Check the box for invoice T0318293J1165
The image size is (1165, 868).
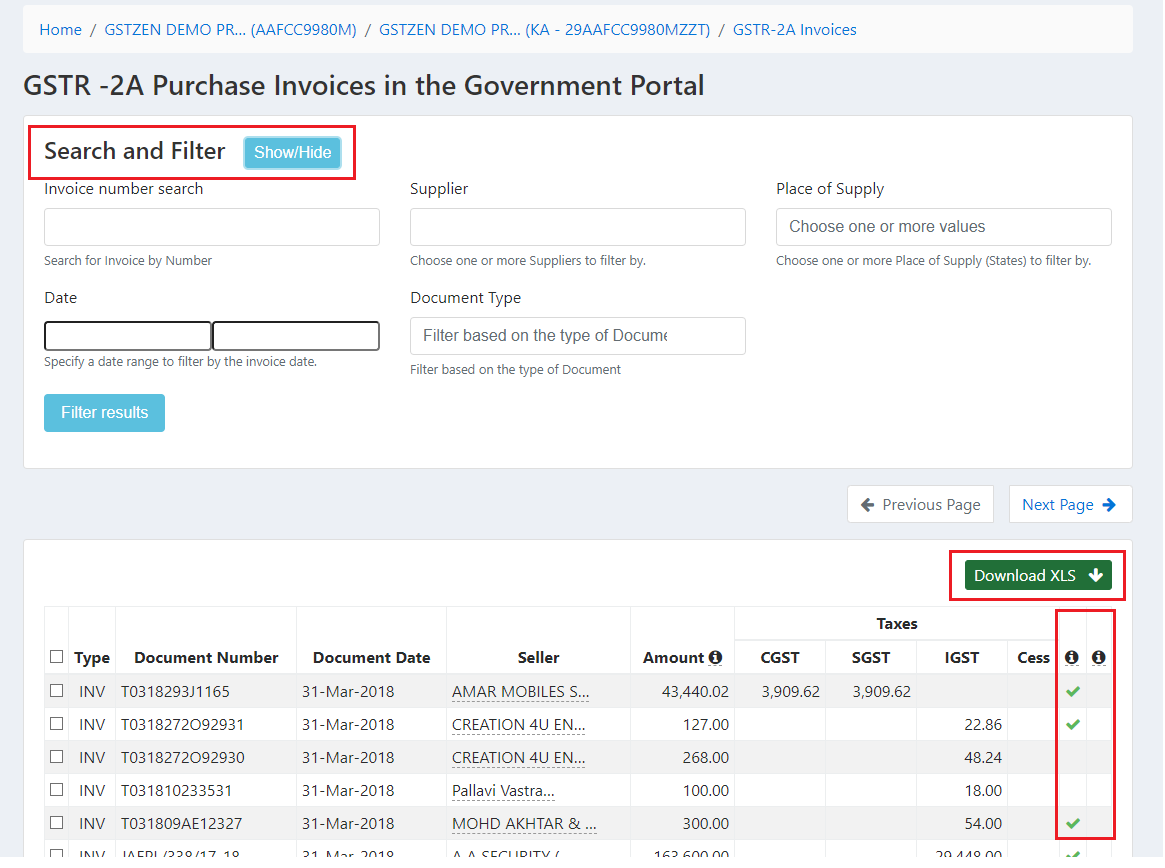[56, 690]
